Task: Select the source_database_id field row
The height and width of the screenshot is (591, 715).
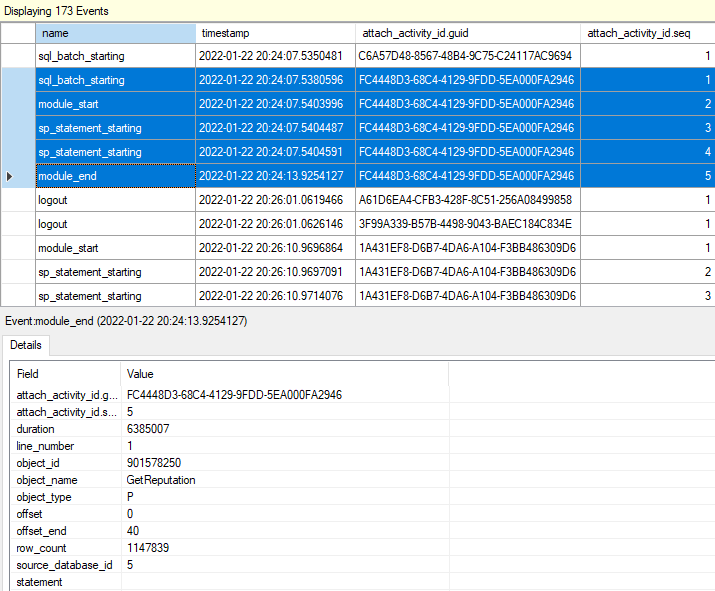Action: click(x=65, y=565)
